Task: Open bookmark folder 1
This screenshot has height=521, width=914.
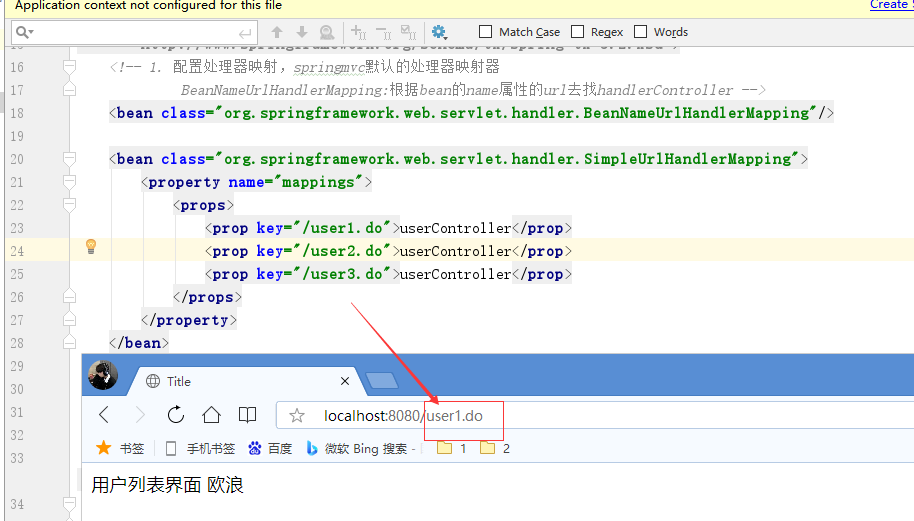Action: coord(452,448)
